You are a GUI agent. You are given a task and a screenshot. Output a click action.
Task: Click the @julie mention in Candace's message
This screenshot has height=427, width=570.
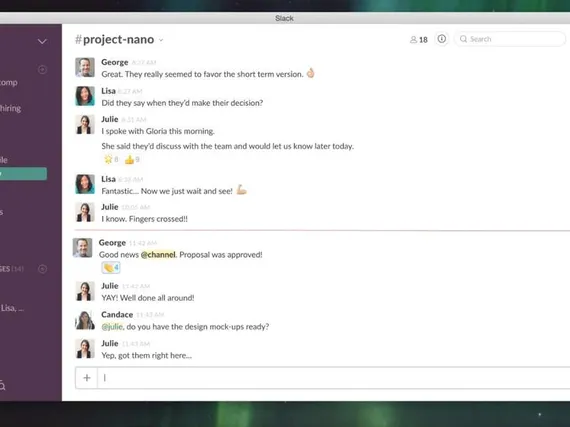[112, 327]
